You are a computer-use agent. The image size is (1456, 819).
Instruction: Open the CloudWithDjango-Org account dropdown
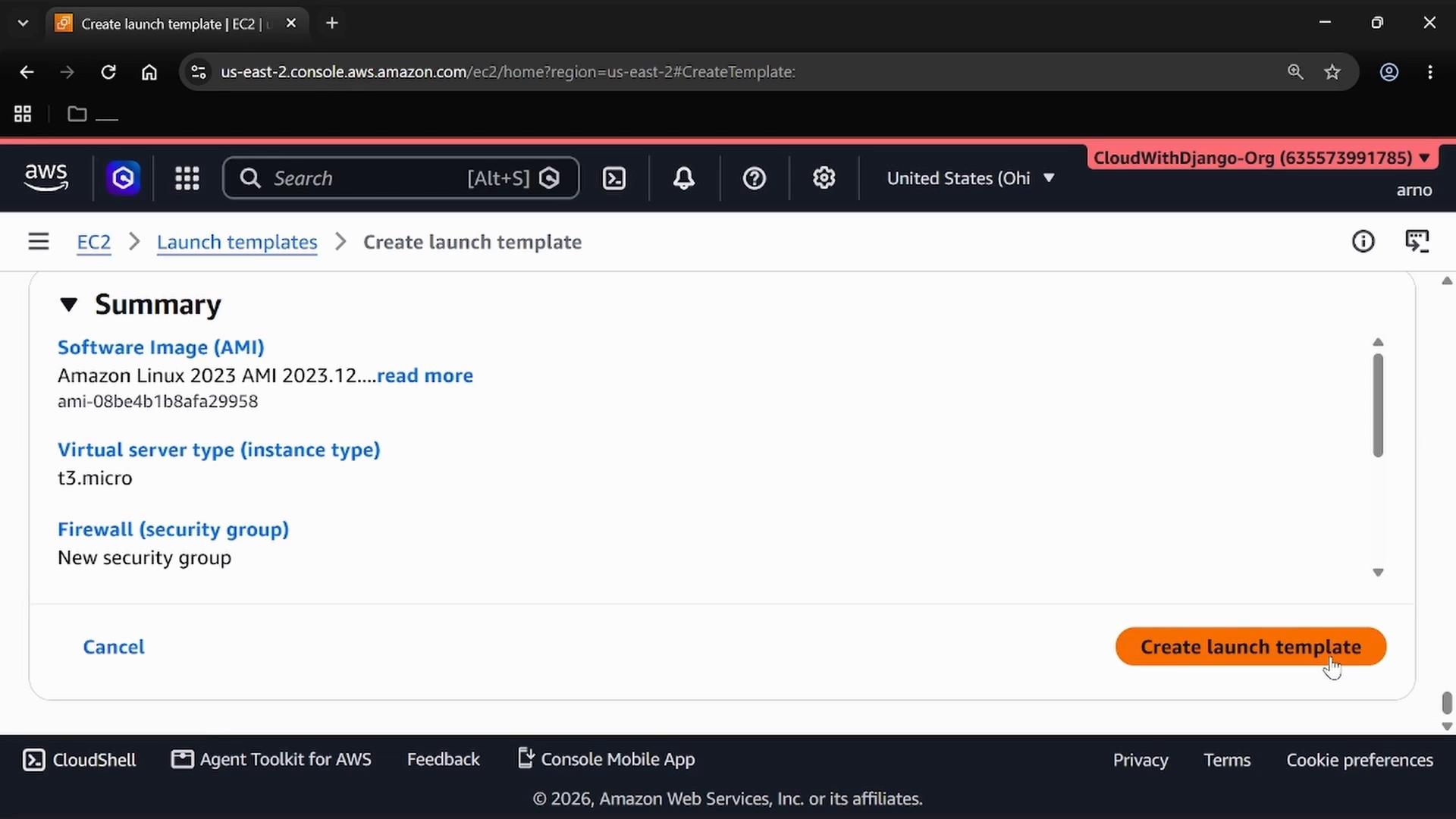[1263, 158]
